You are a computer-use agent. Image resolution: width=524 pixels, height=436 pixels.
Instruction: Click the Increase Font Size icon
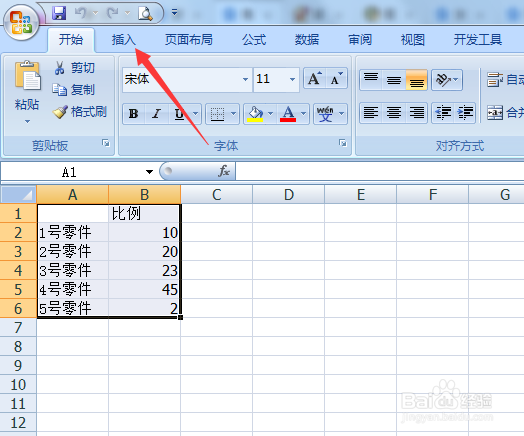(x=315, y=79)
